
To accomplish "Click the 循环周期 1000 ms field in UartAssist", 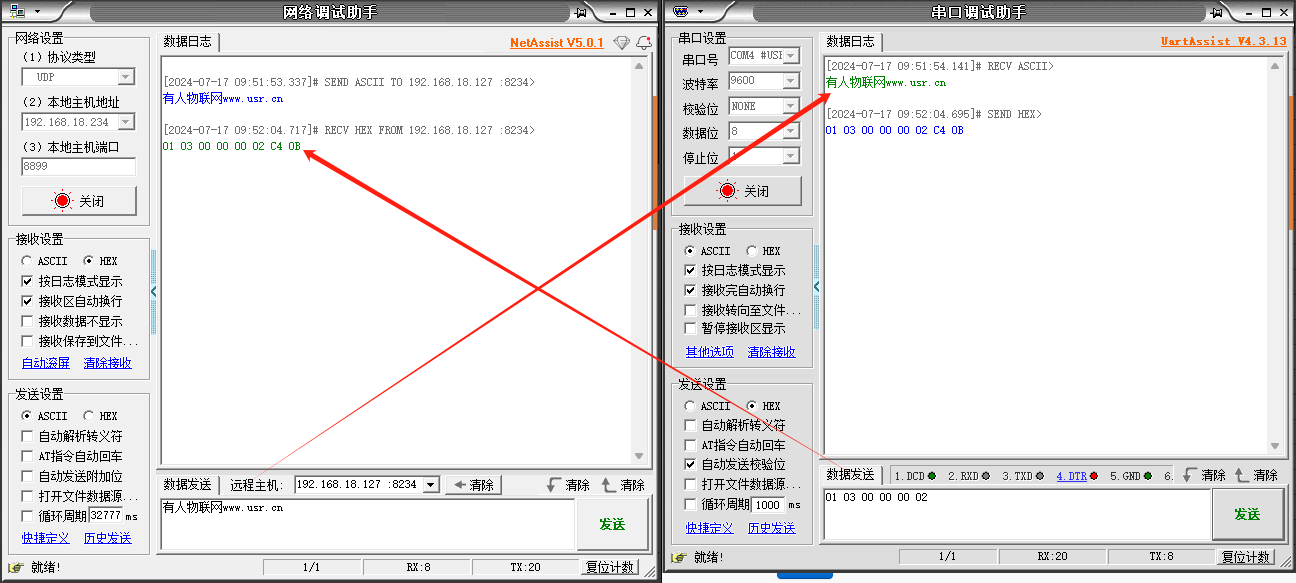I will pyautogui.click(x=768, y=504).
